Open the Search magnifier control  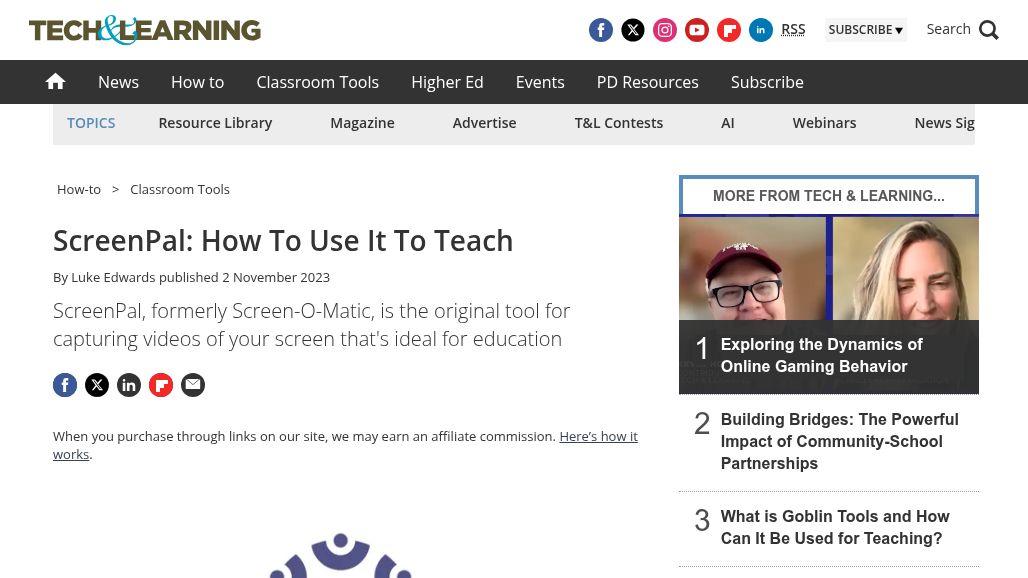tap(961, 29)
